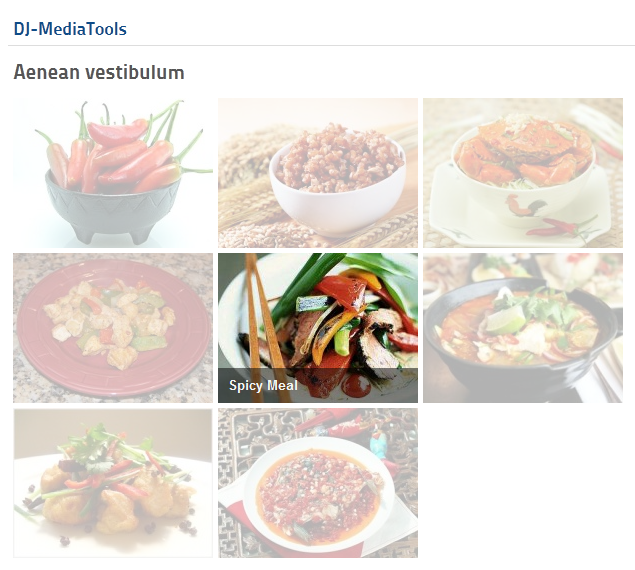This screenshot has height=570, width=635.
Task: Open the red chili peppers bowl thumbnail
Action: point(113,173)
